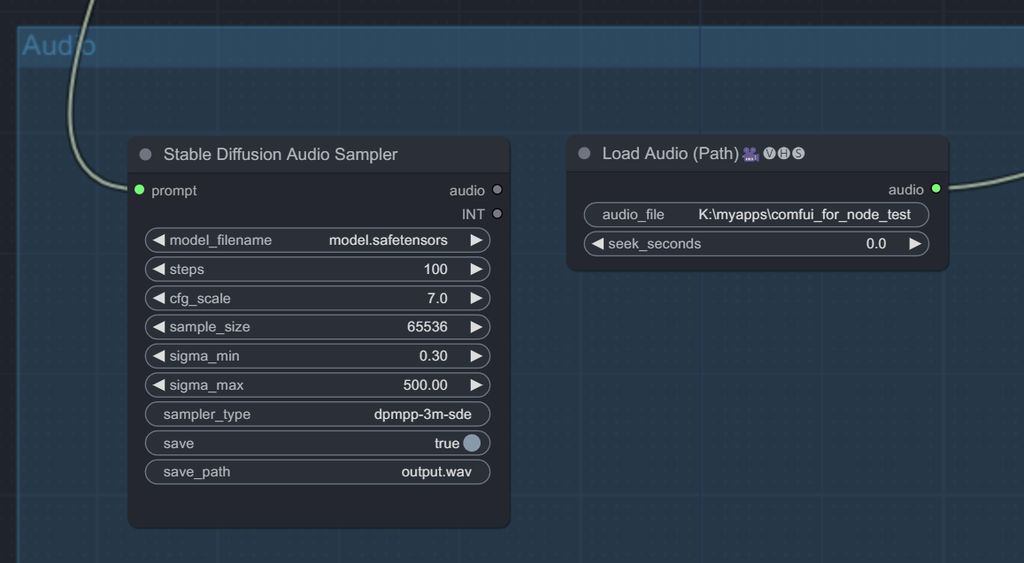Image resolution: width=1024 pixels, height=563 pixels.
Task: Open the sampler_type dpmpp-3m-sde combo
Action: coord(318,414)
